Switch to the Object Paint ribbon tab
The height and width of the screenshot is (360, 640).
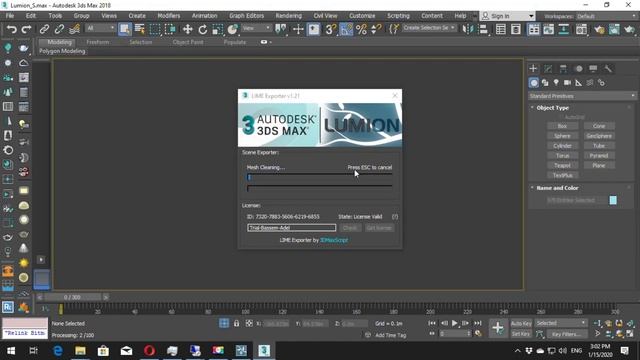click(188, 42)
